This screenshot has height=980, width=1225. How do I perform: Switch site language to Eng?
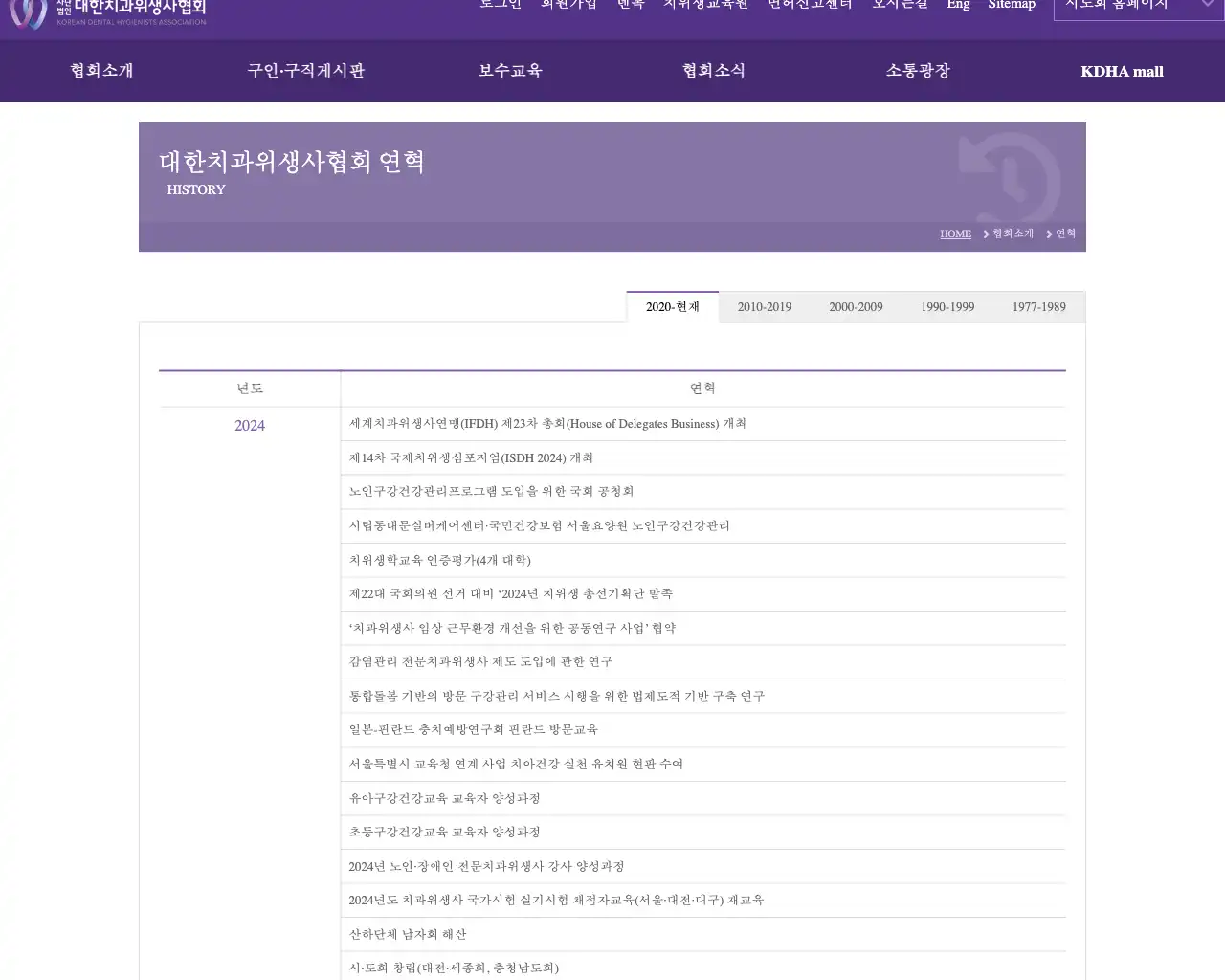(x=958, y=5)
